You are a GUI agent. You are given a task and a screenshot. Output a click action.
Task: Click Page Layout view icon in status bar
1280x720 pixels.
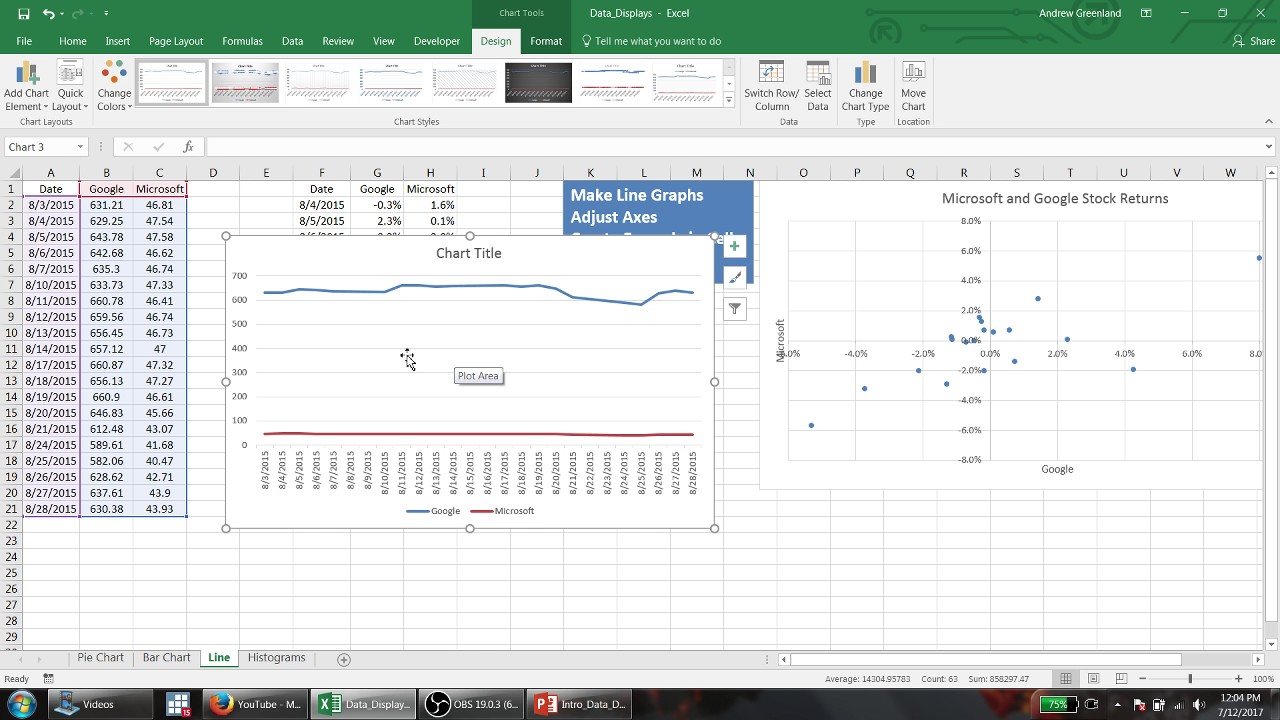[1093, 679]
